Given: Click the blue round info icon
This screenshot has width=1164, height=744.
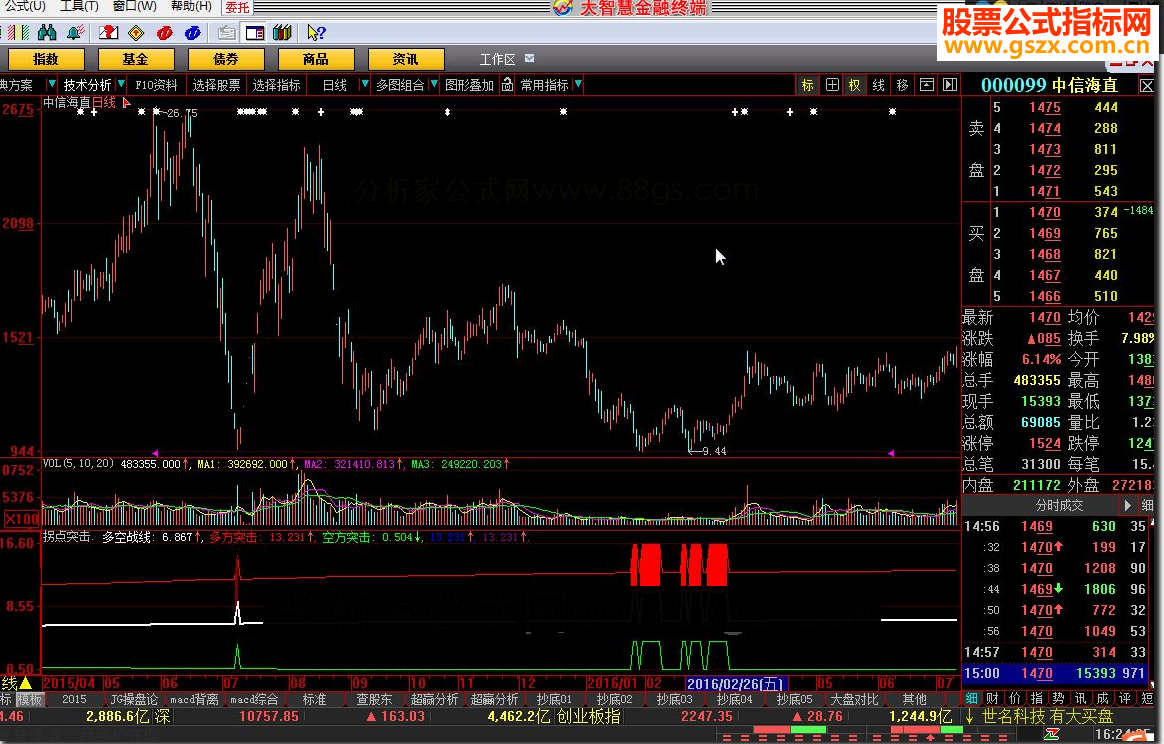Looking at the screenshot, I should pyautogui.click(x=192, y=33).
